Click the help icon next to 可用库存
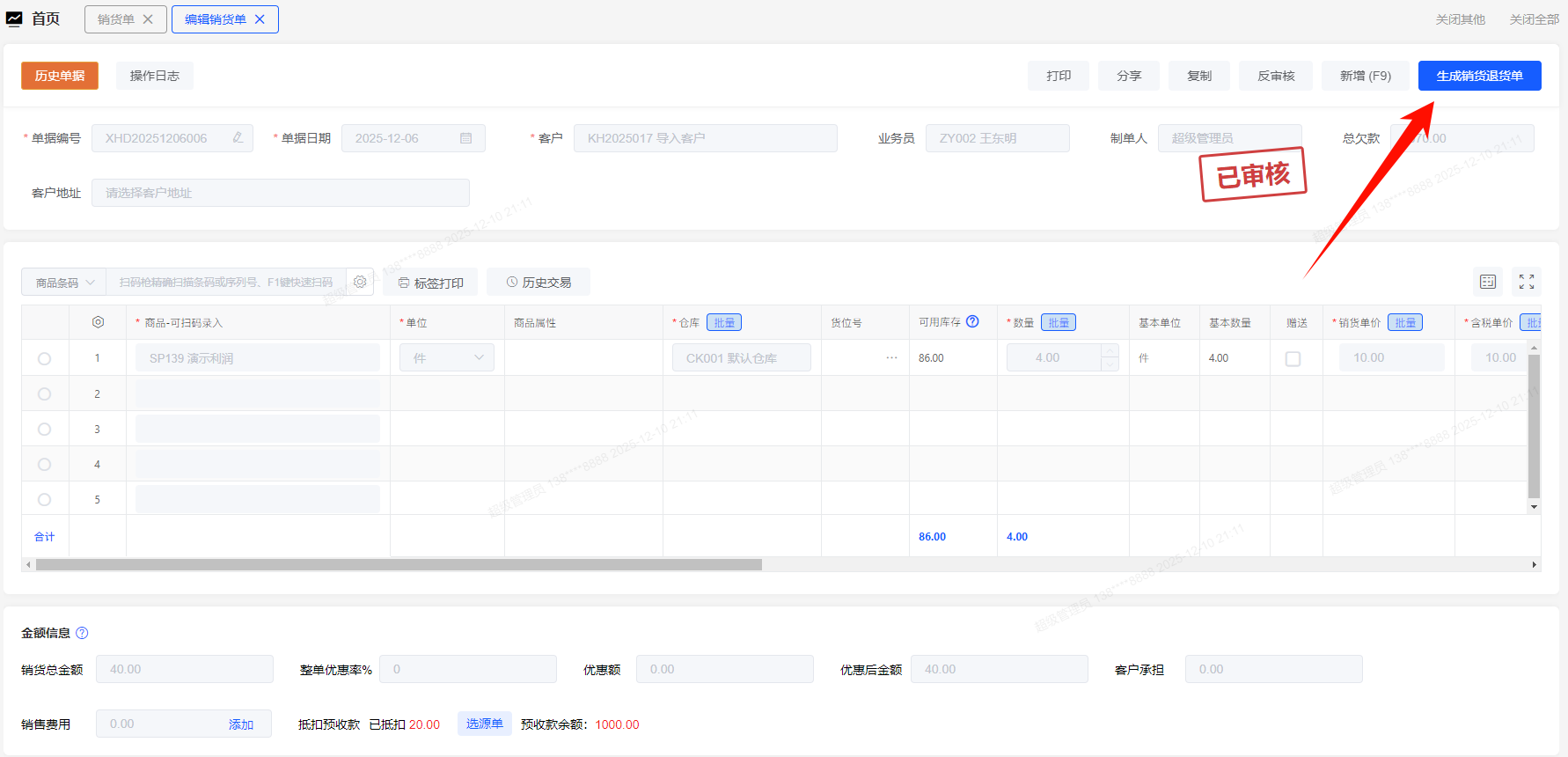This screenshot has height=757, width=1568. [x=972, y=322]
